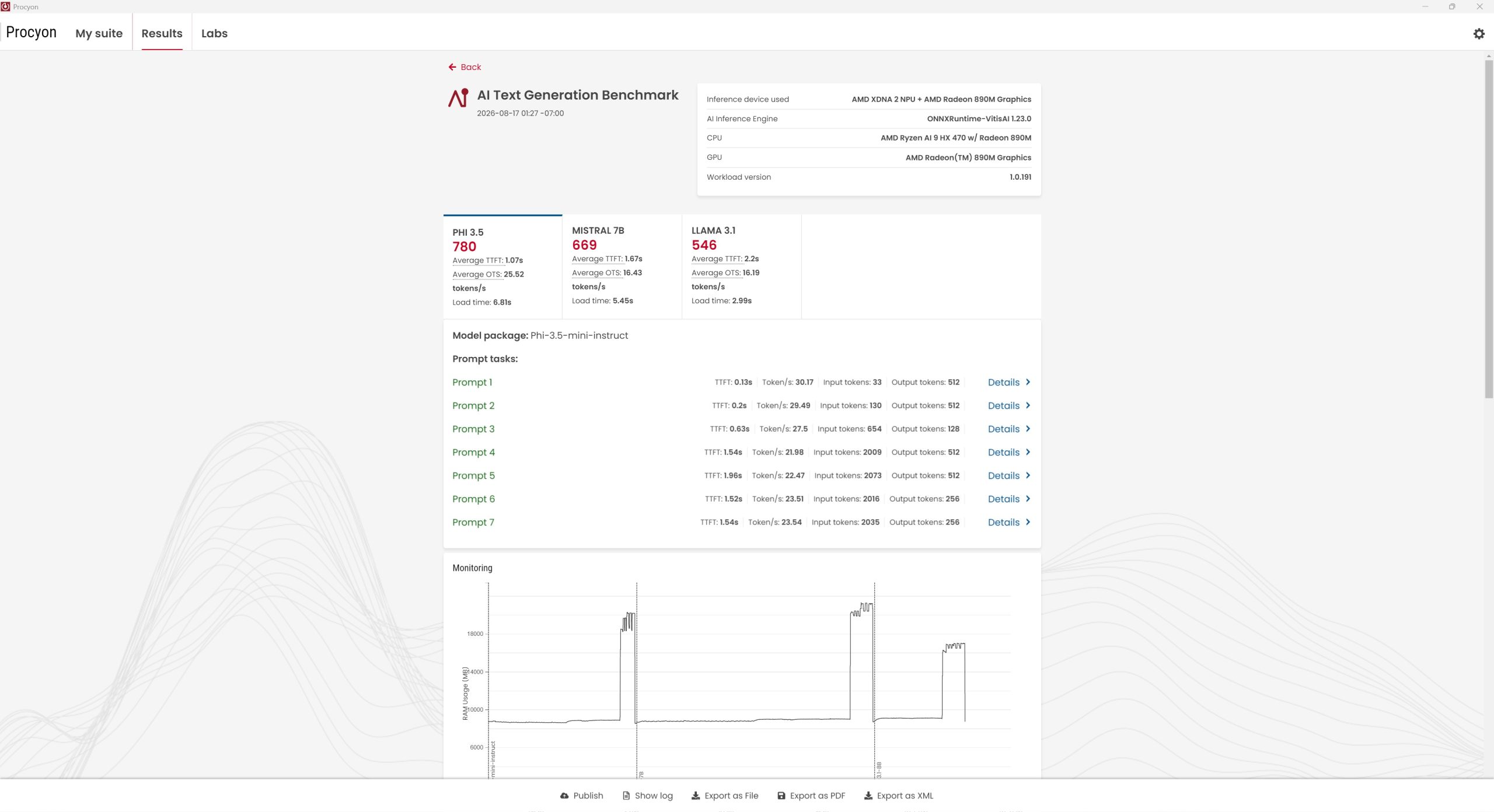Open Details link for Prompt 6
The image size is (1494, 812).
[1004, 499]
